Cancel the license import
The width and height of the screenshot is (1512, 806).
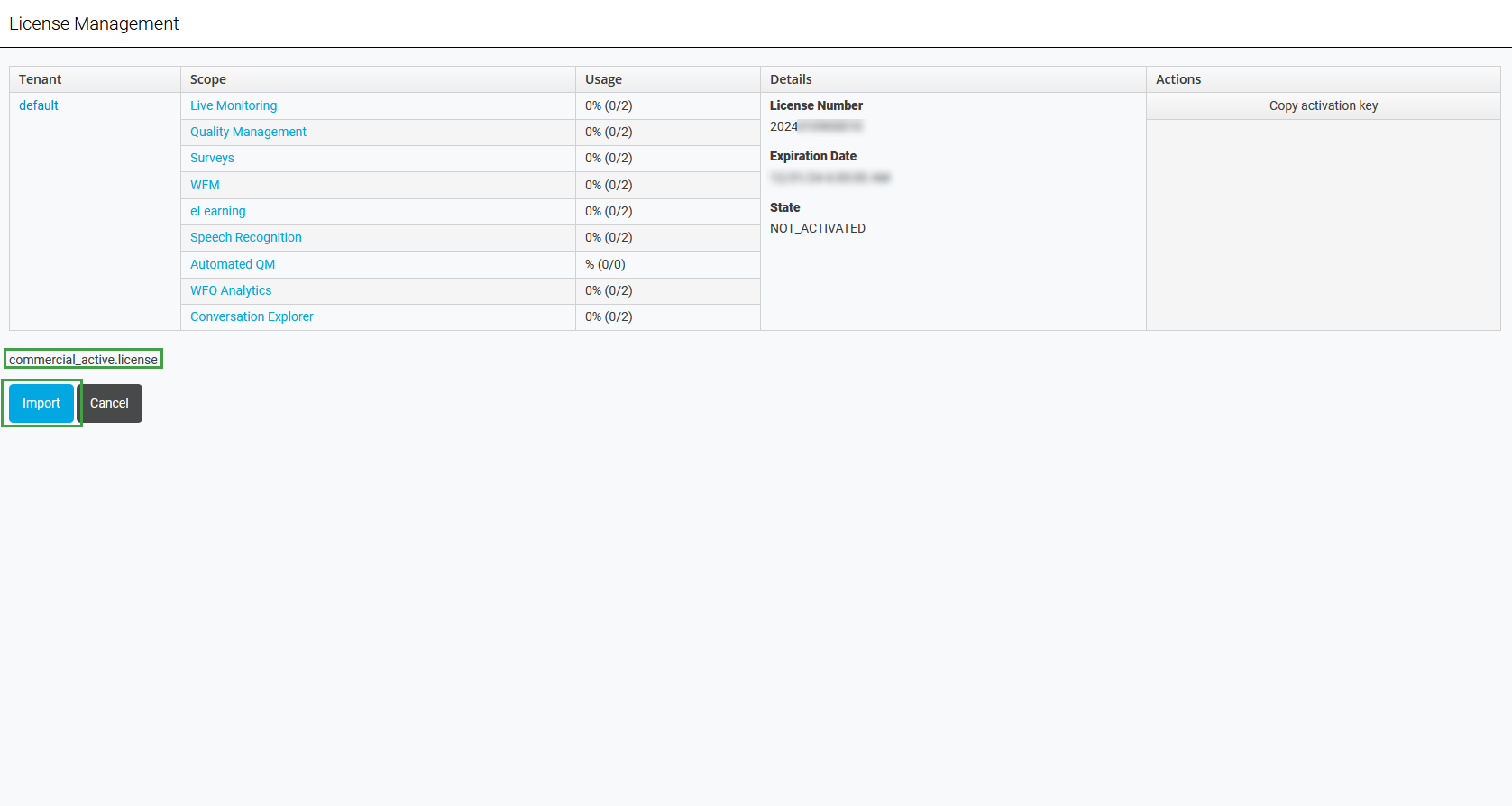coord(109,403)
